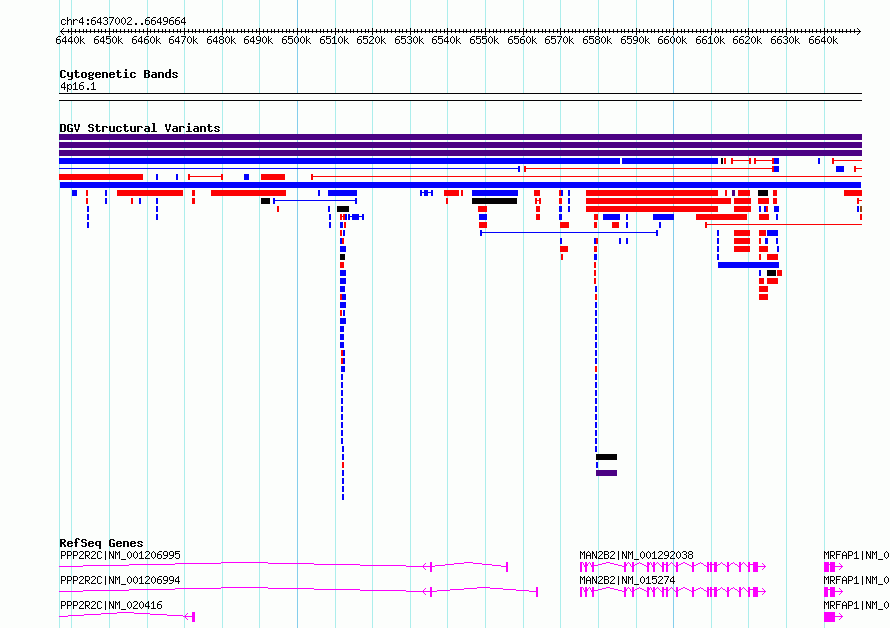Select the 6550k ruler label

[x=484, y=40]
